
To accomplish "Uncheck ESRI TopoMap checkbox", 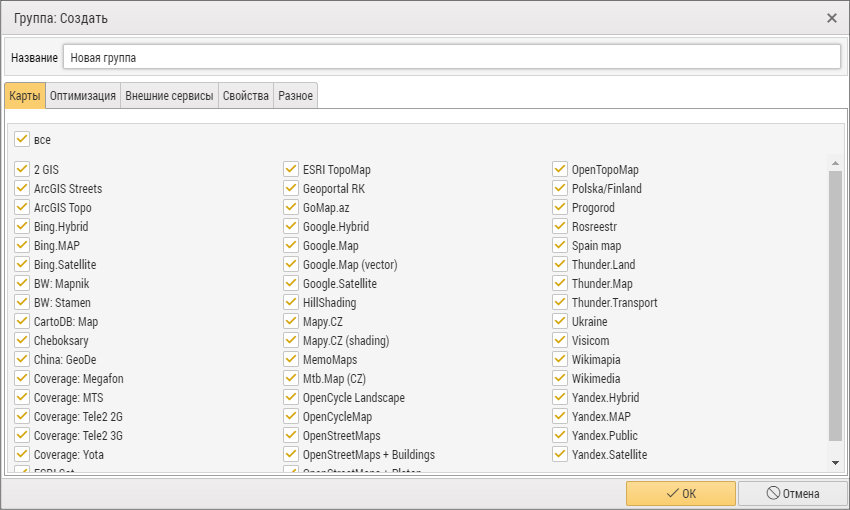I will click(x=291, y=169).
